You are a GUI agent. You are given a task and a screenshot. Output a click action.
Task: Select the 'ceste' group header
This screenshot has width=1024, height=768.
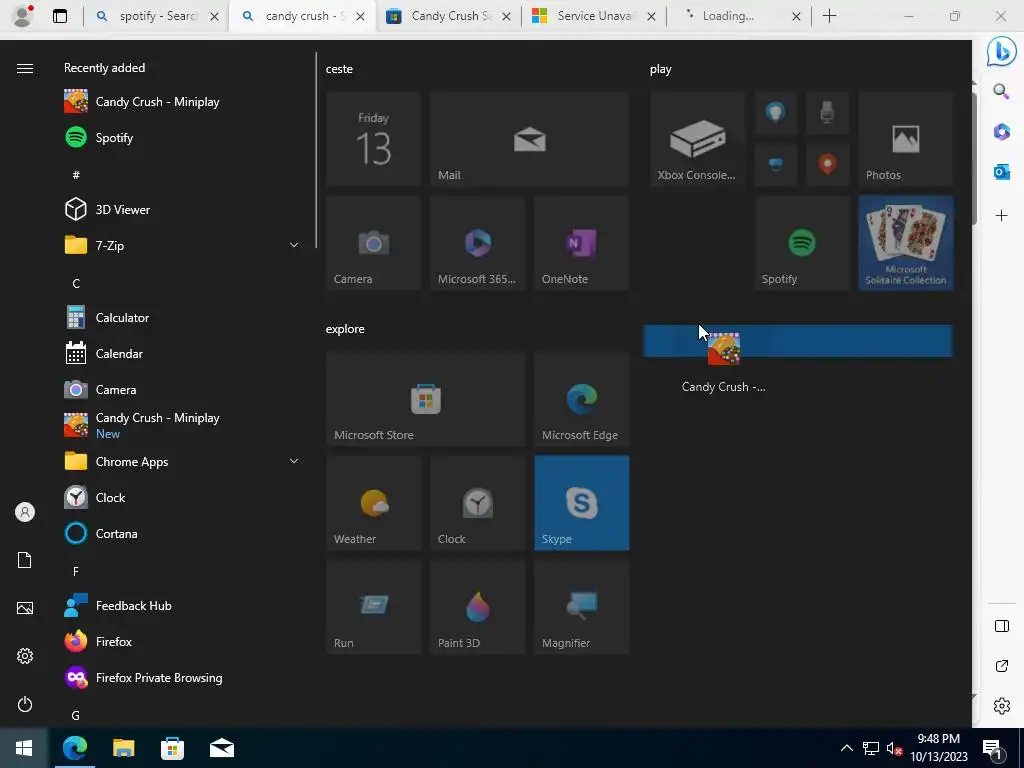tap(339, 69)
